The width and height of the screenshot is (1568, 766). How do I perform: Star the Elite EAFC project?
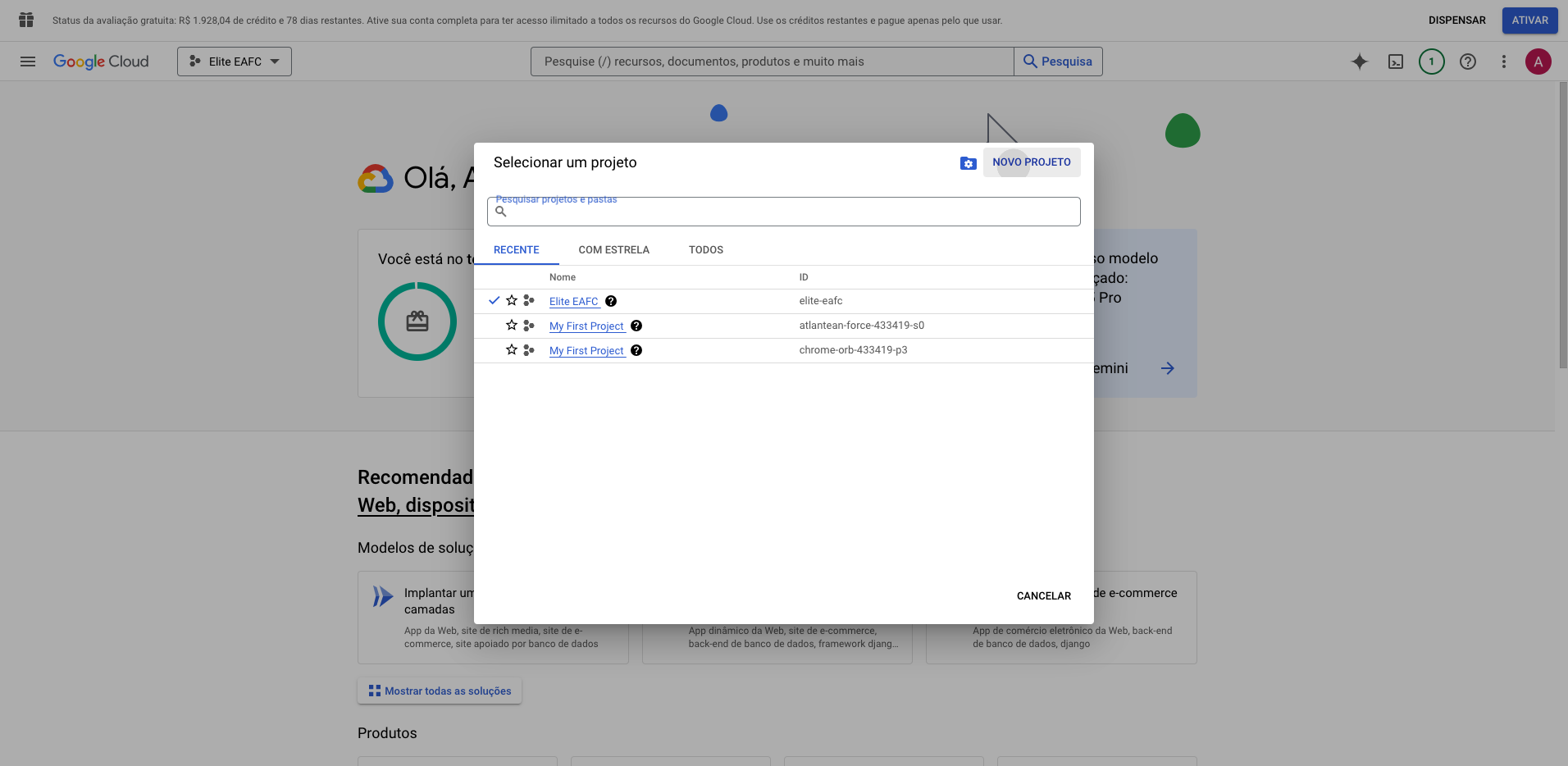coord(512,301)
